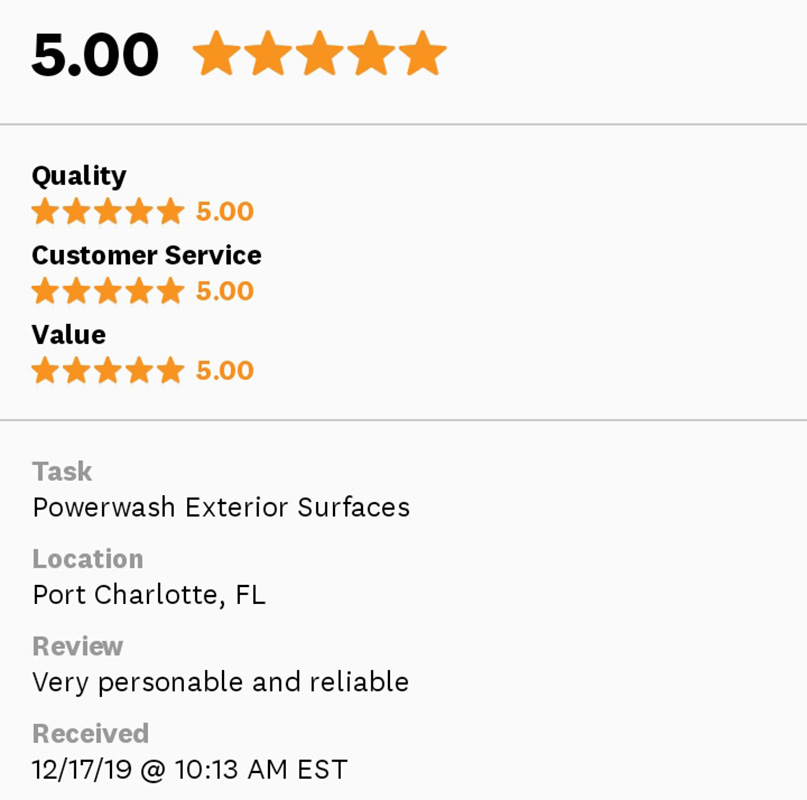Select the middle star in the Value row

coord(108,371)
